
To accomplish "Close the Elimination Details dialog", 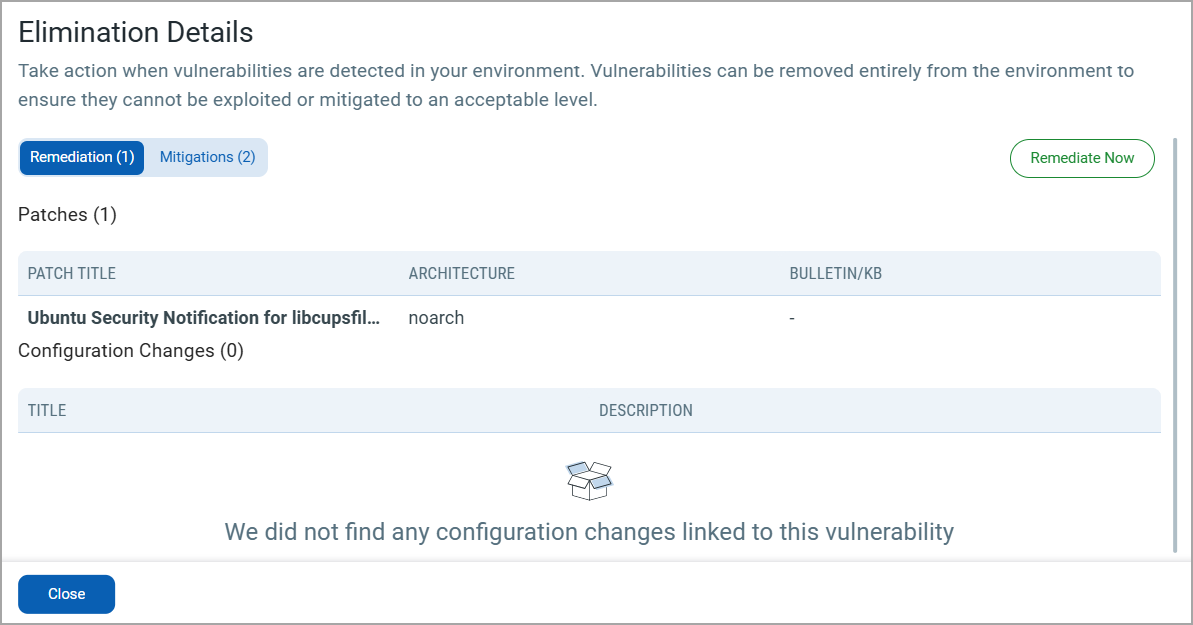I will click(66, 594).
